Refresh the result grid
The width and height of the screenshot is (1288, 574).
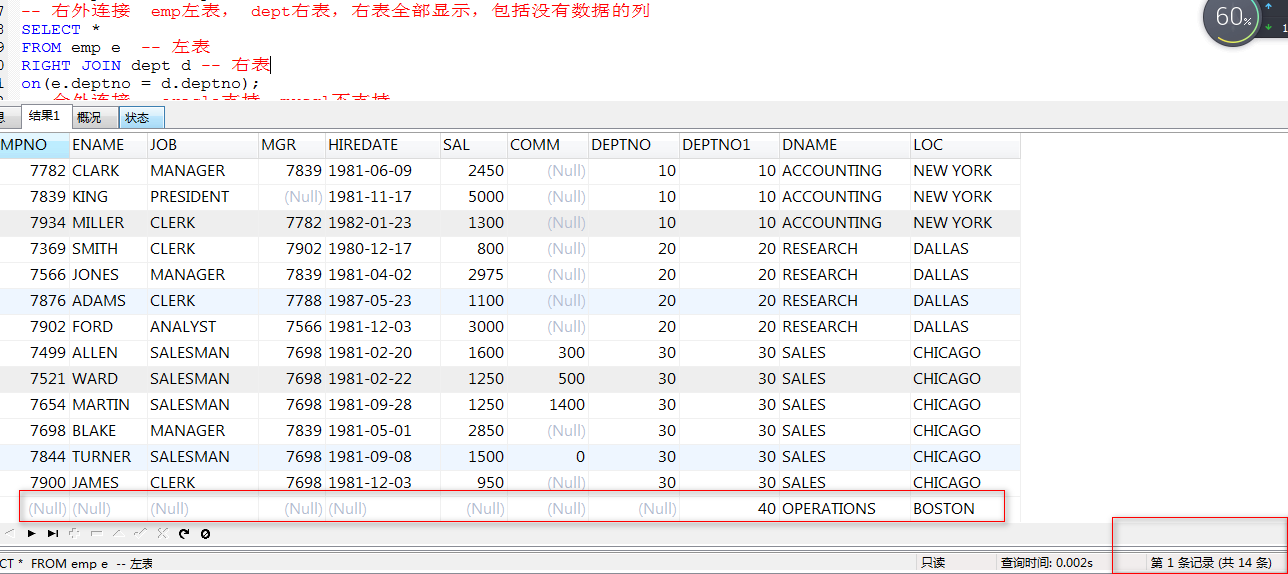184,534
